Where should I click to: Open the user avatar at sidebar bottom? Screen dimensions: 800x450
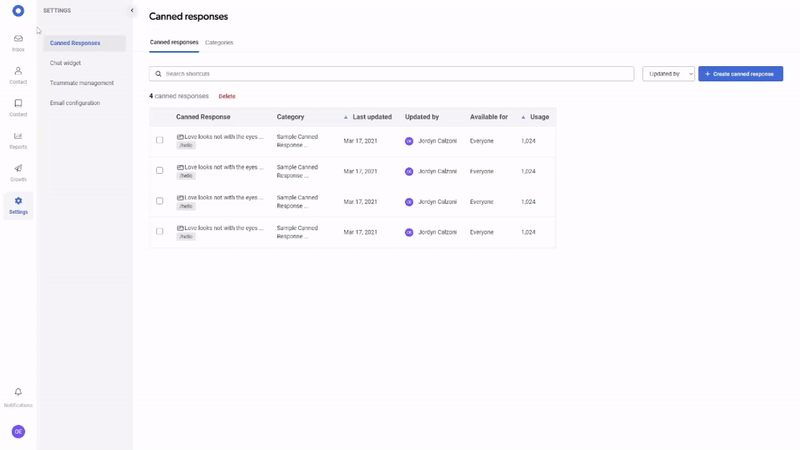(x=18, y=432)
